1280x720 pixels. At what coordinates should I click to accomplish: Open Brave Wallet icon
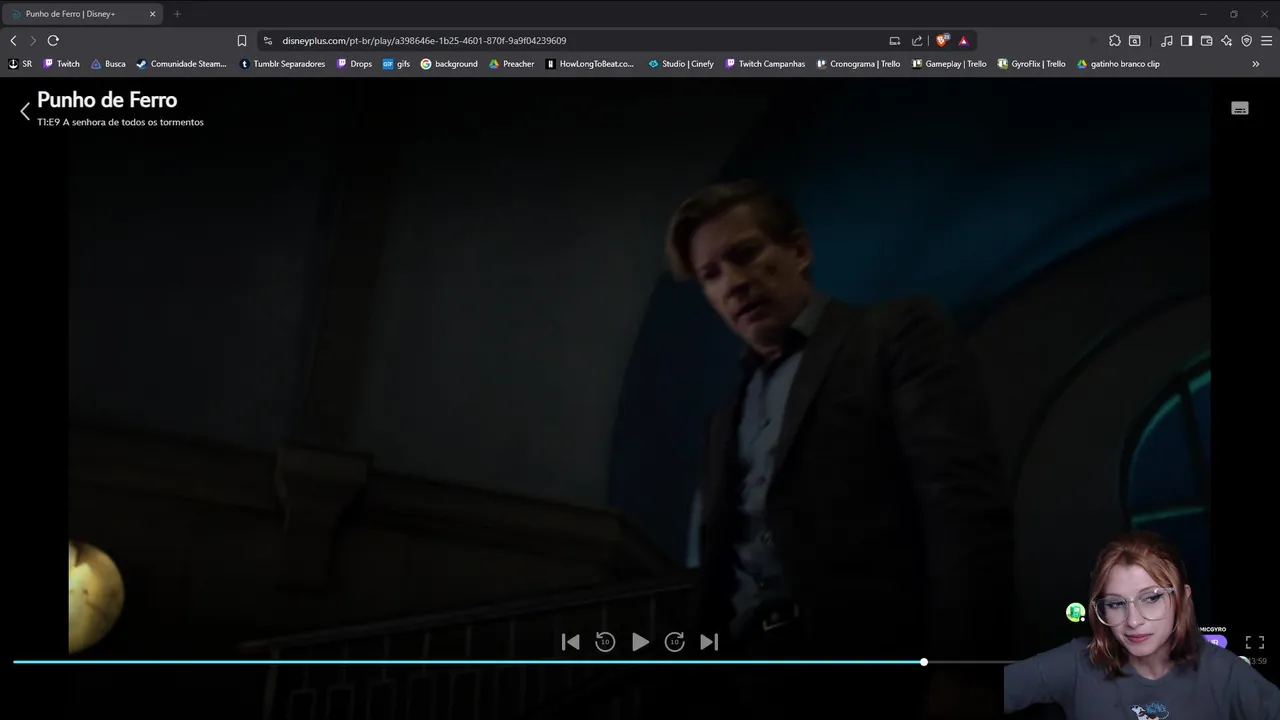pos(1206,41)
